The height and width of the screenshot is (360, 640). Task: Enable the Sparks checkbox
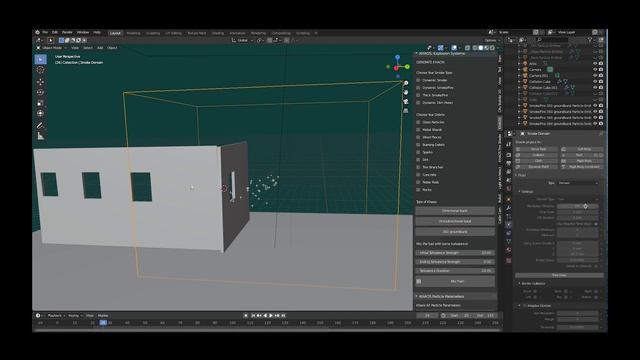[418, 152]
